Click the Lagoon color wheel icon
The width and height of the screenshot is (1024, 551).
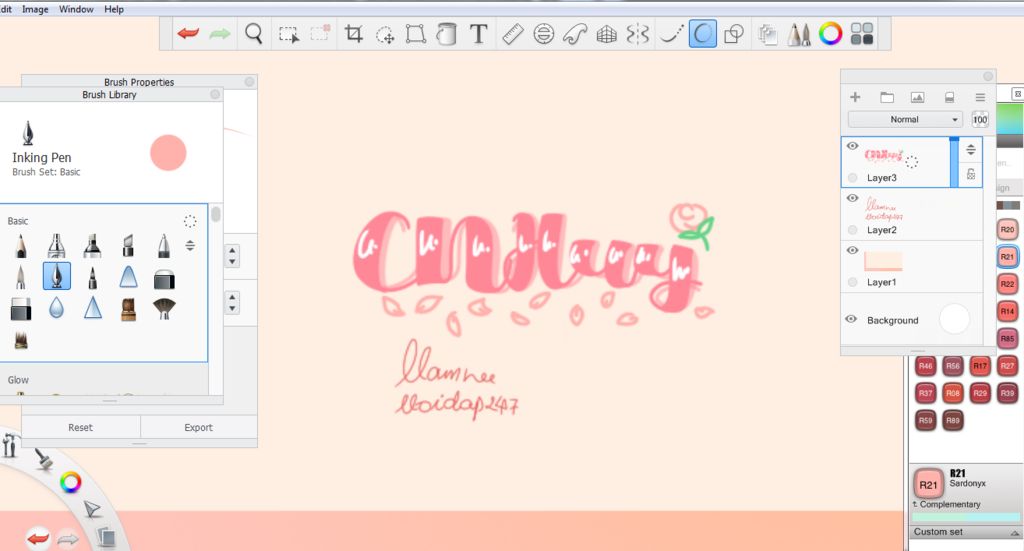tap(71, 482)
